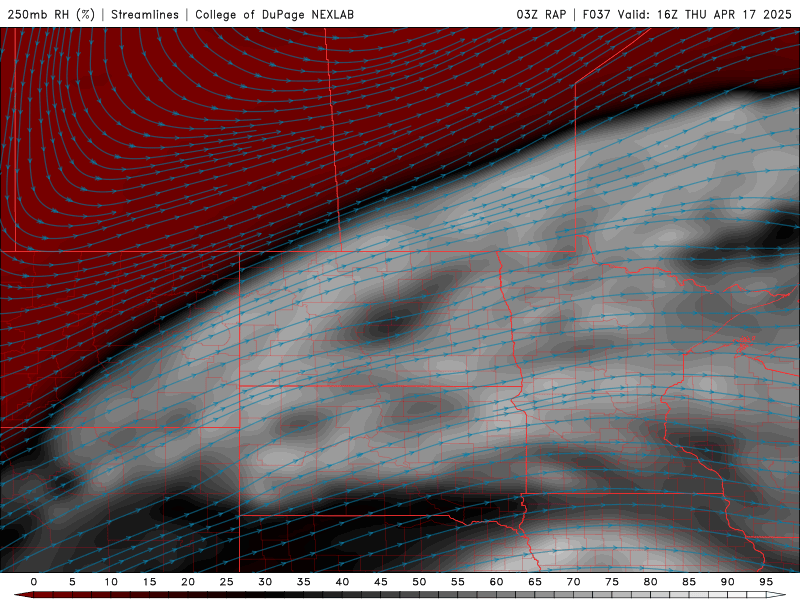Viewport: 800px width, 600px height.
Task: Pick the '75' legend tick label
Action: click(612, 582)
